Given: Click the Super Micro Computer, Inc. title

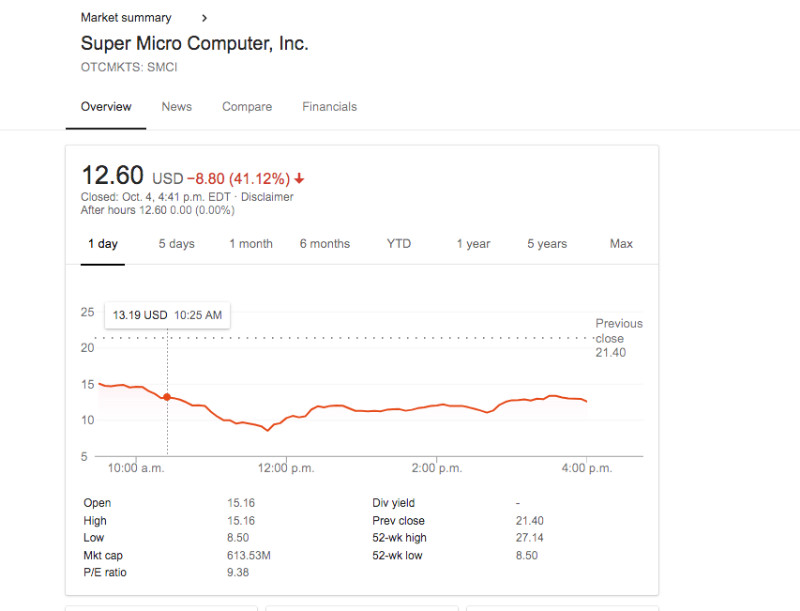Looking at the screenshot, I should [x=194, y=44].
